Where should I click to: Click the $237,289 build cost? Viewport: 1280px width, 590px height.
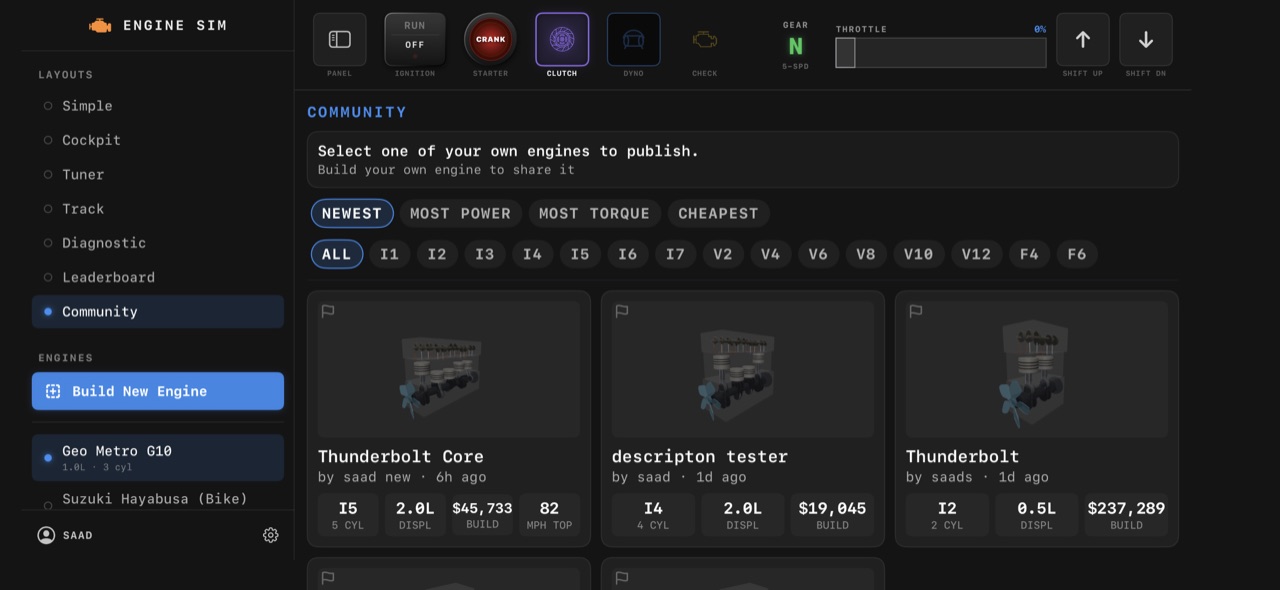[1126, 515]
